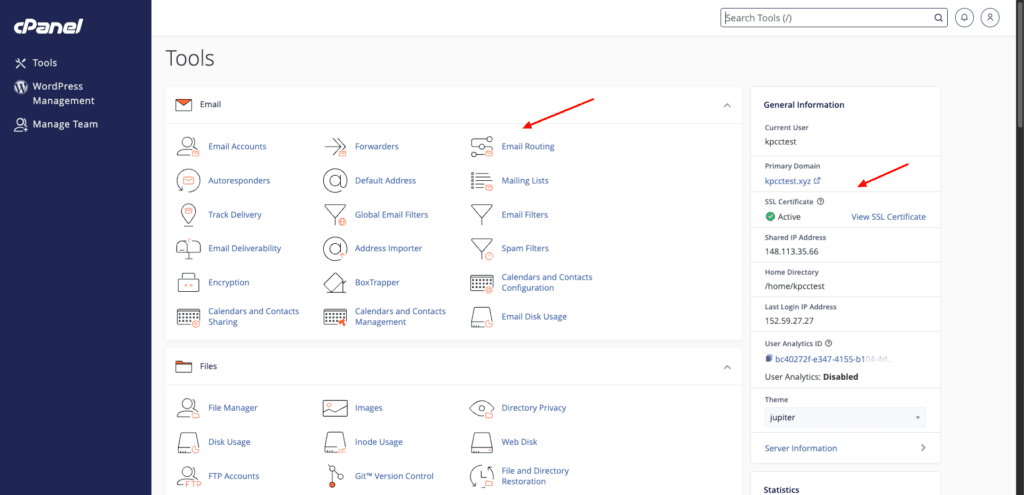Click the notifications bell icon

pyautogui.click(x=964, y=18)
